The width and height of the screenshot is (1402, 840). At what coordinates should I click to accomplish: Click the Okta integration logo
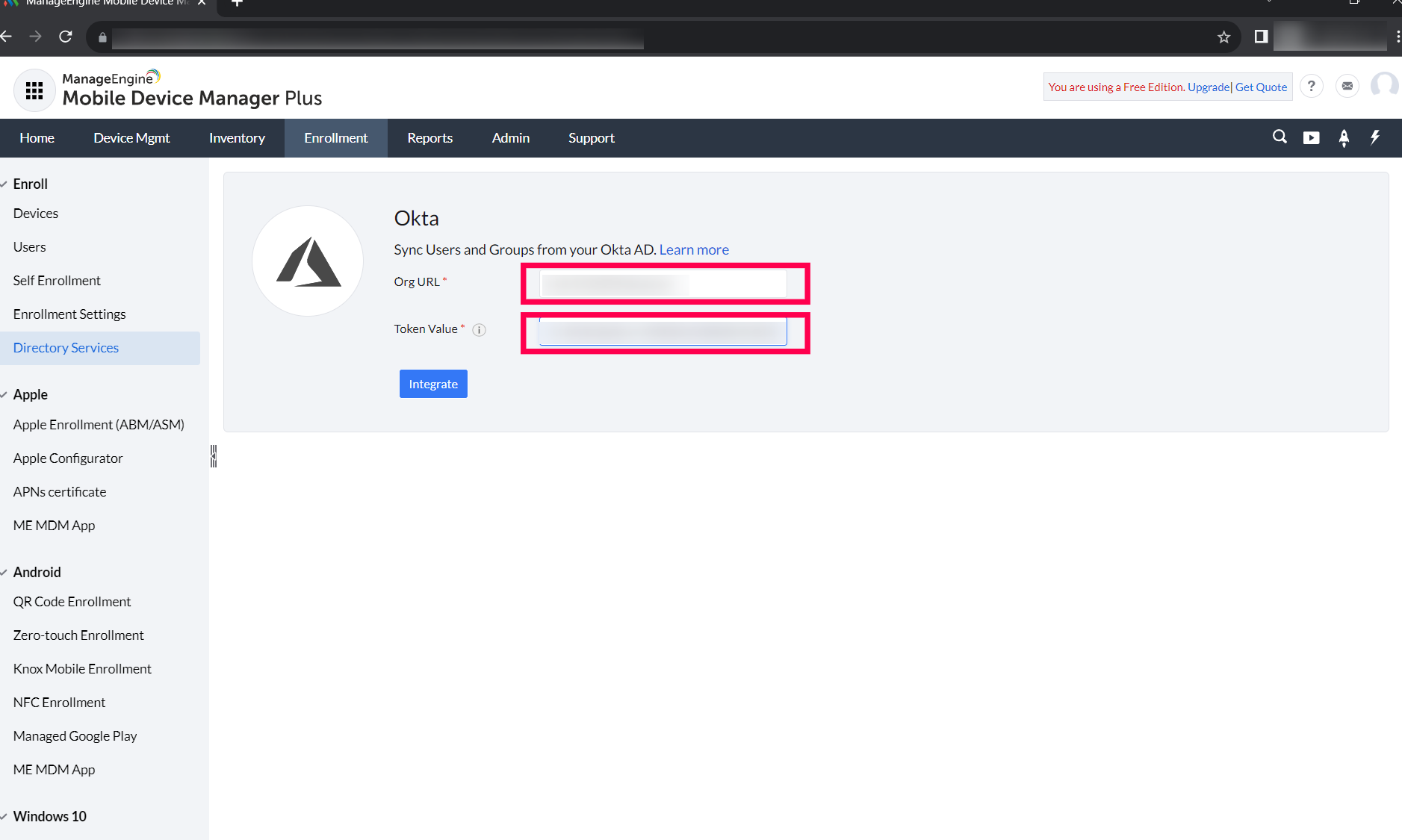coord(308,261)
